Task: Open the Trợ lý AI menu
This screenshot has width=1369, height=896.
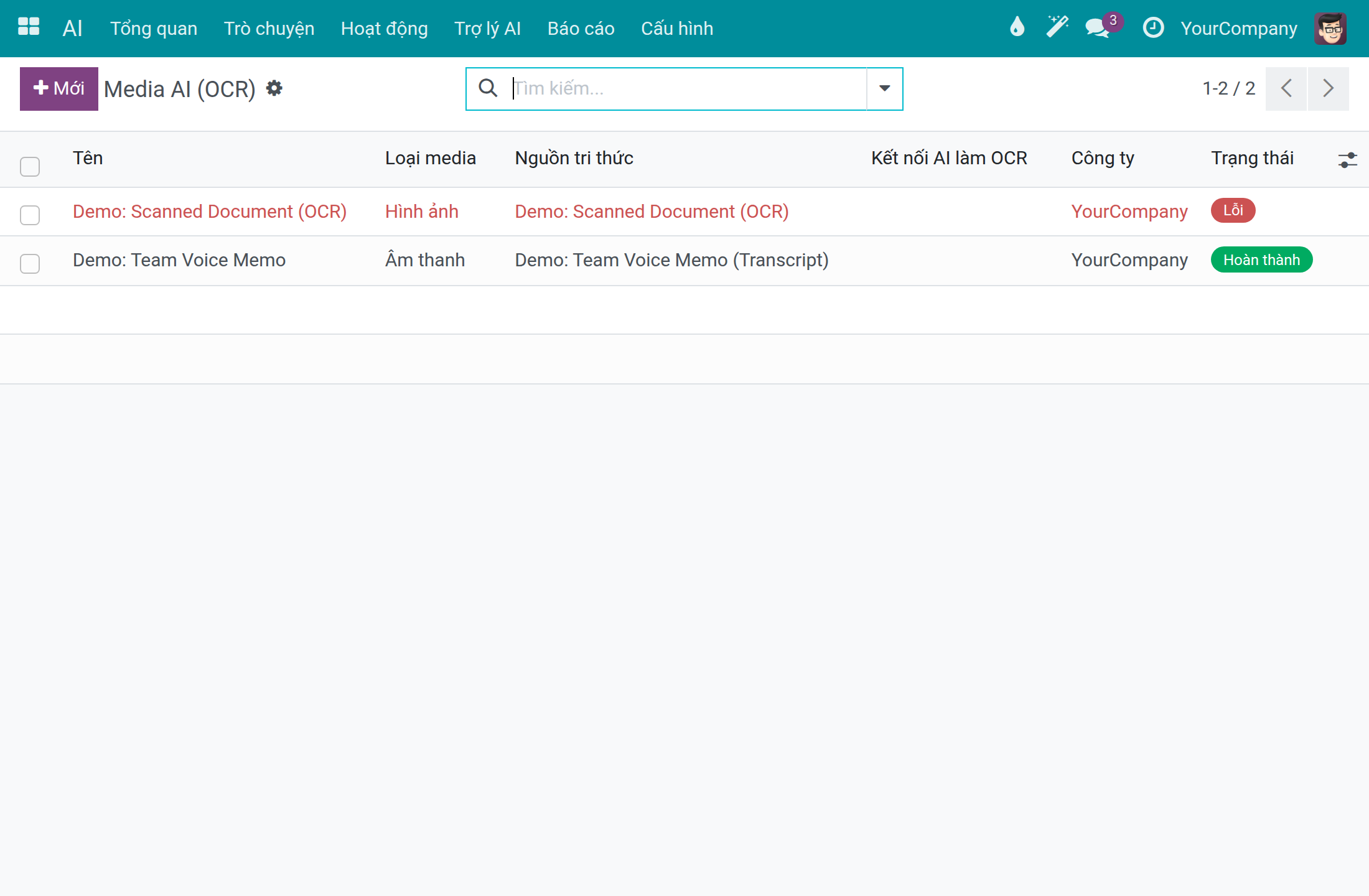Action: (487, 29)
